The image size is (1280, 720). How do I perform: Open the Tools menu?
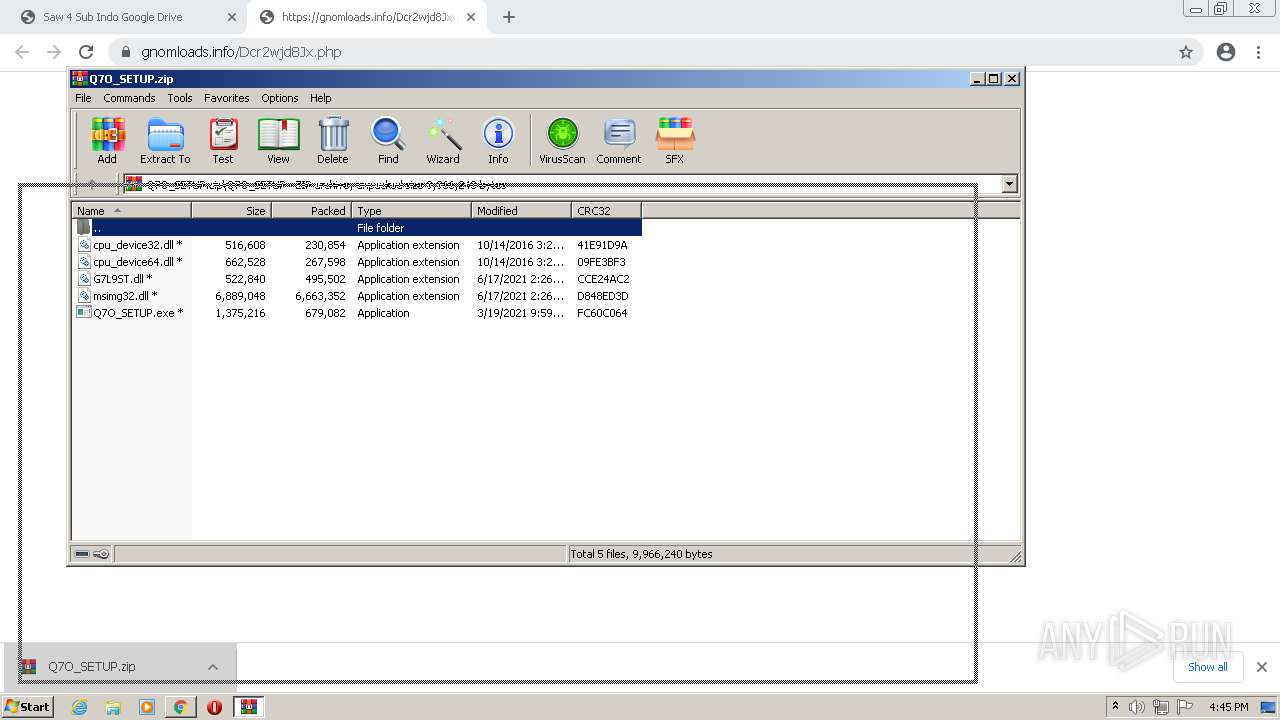[180, 98]
